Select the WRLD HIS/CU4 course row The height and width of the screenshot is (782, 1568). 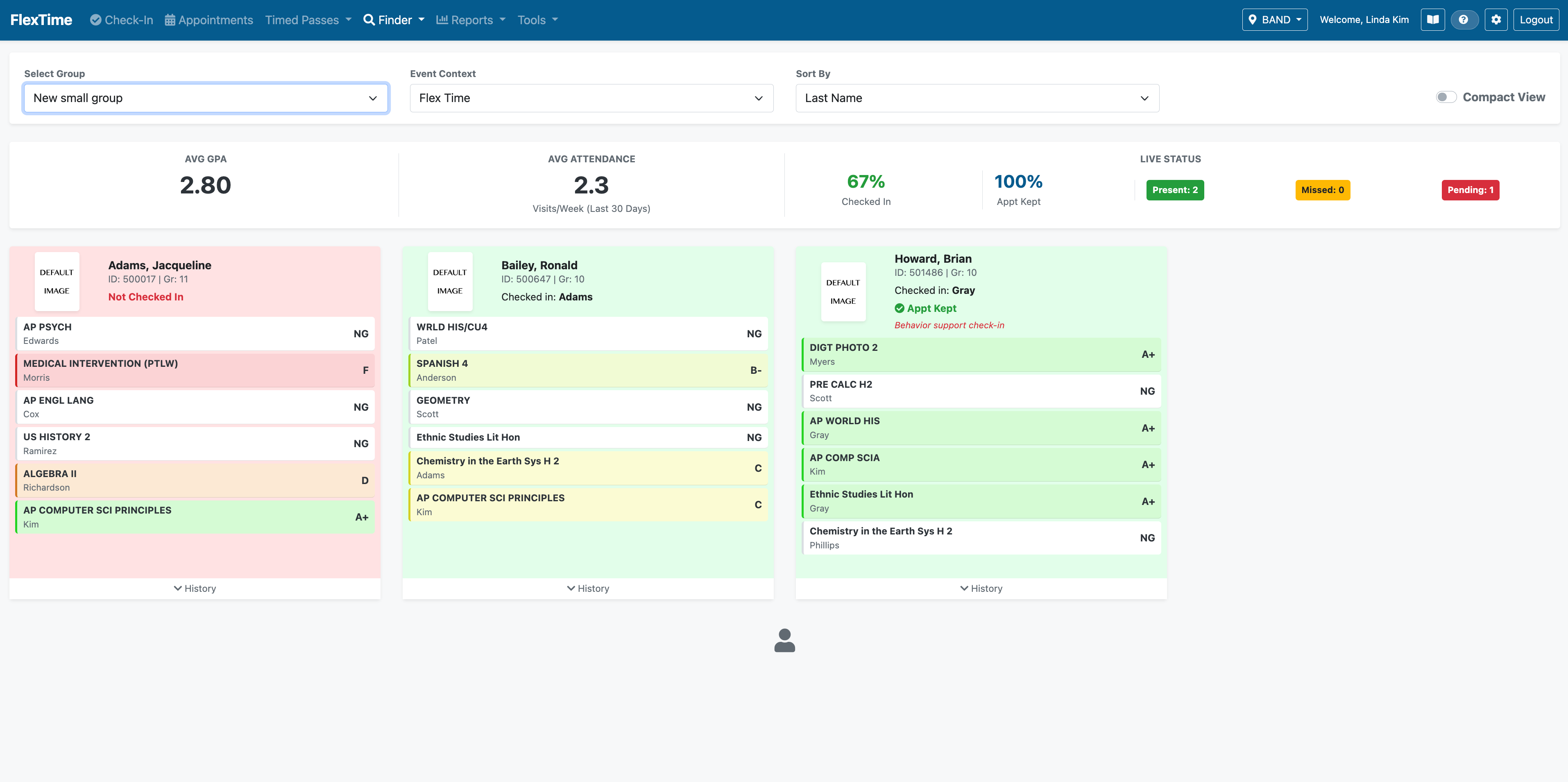point(588,334)
